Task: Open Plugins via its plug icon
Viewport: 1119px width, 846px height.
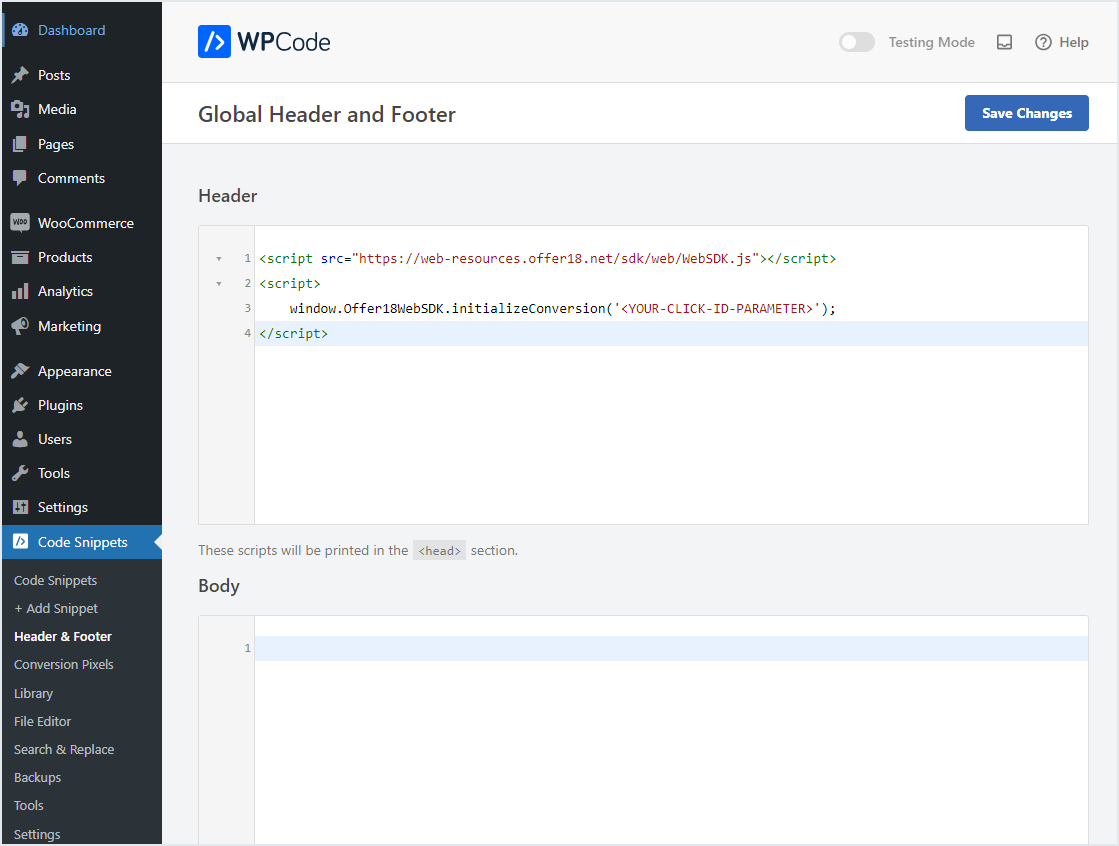Action: click(20, 405)
